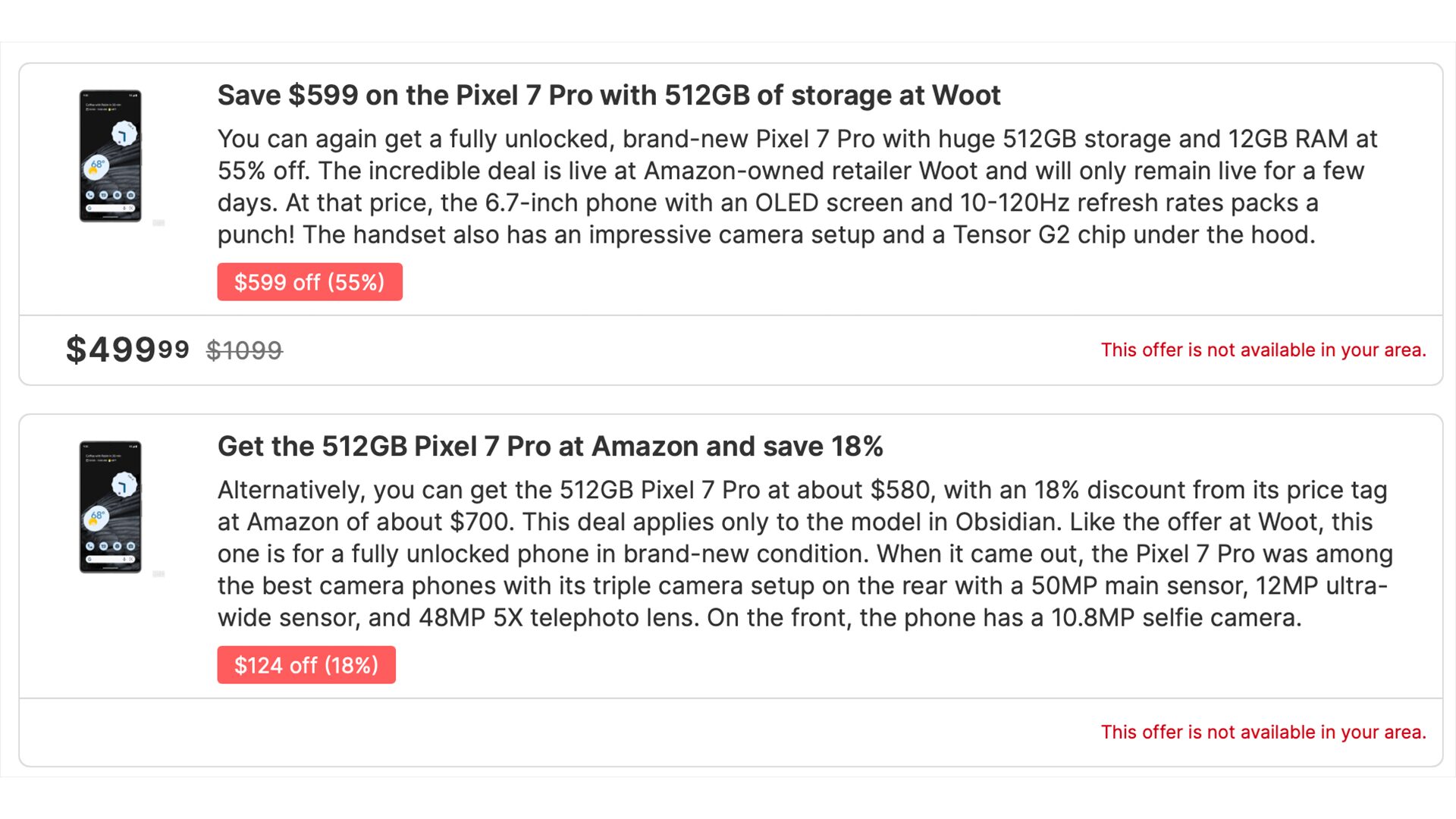This screenshot has height=819, width=1456.
Task: Open the "Get the 512GB Pixel 7 Pro at Amazon" headline
Action: coord(550,447)
